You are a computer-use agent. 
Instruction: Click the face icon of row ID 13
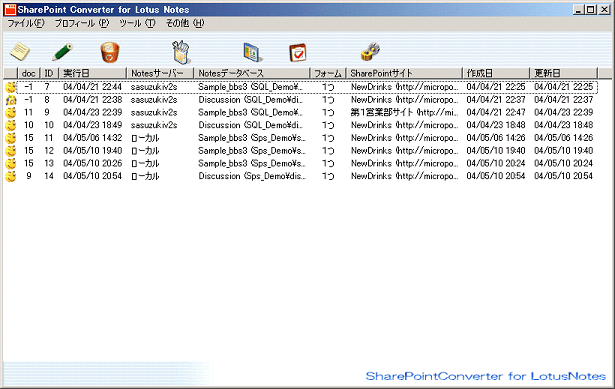point(11,164)
